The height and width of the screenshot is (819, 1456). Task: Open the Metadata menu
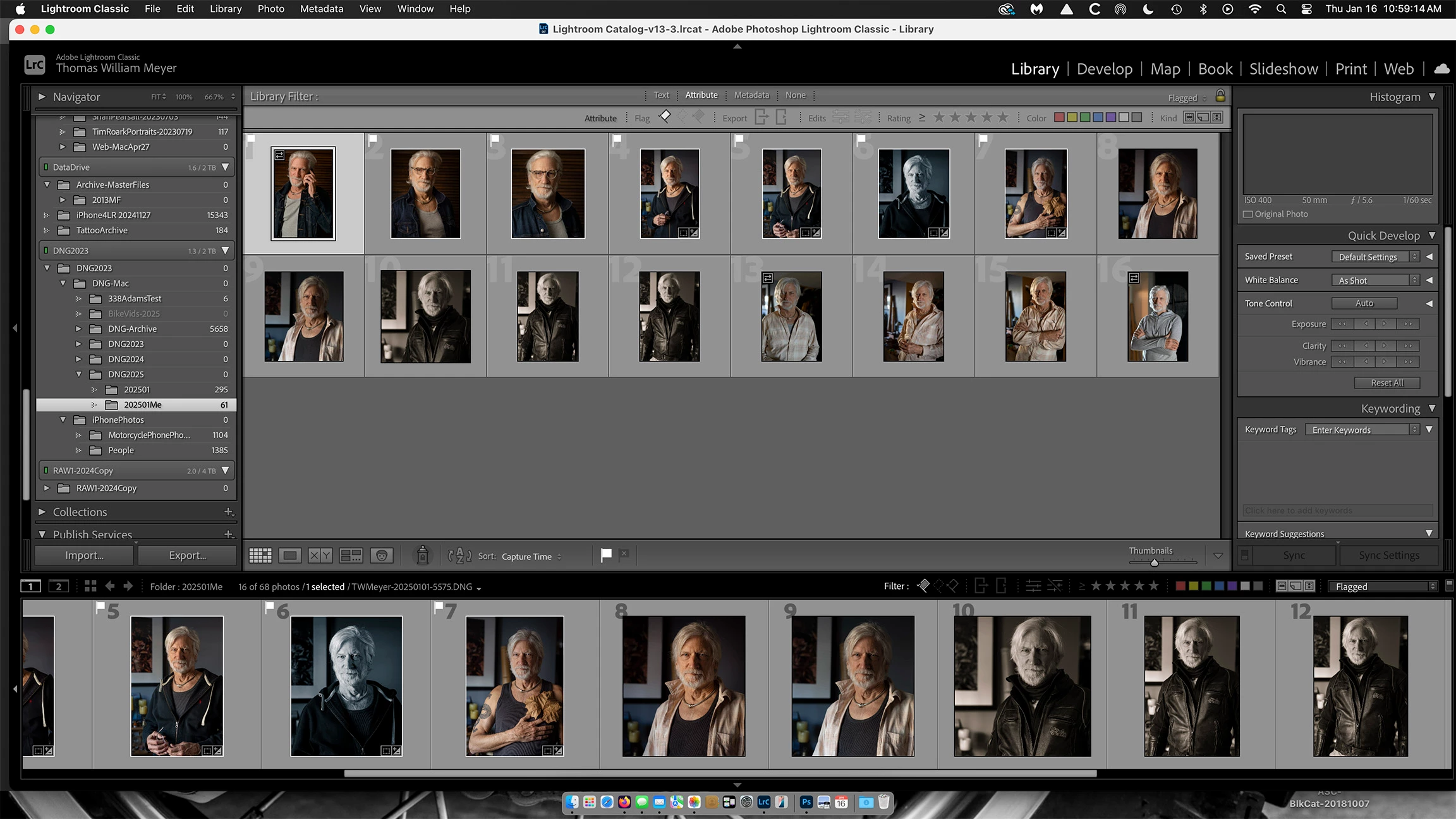click(321, 9)
